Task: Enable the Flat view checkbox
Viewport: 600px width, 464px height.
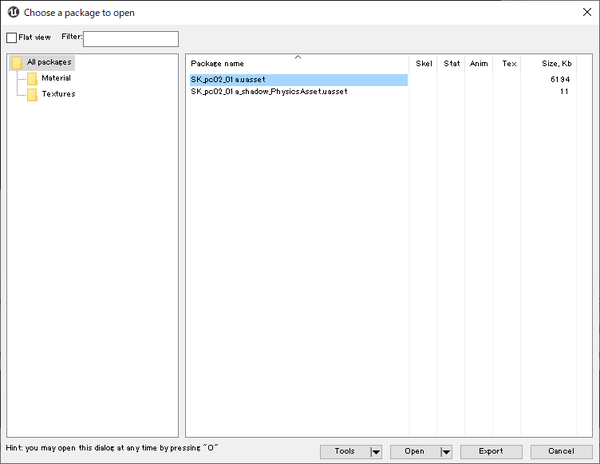Action: coord(12,37)
